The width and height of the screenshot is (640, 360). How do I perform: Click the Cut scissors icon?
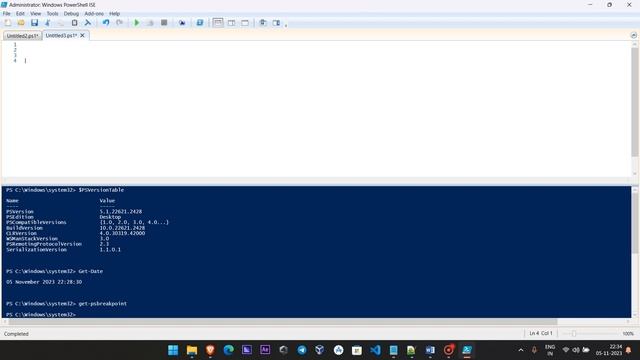click(48, 23)
